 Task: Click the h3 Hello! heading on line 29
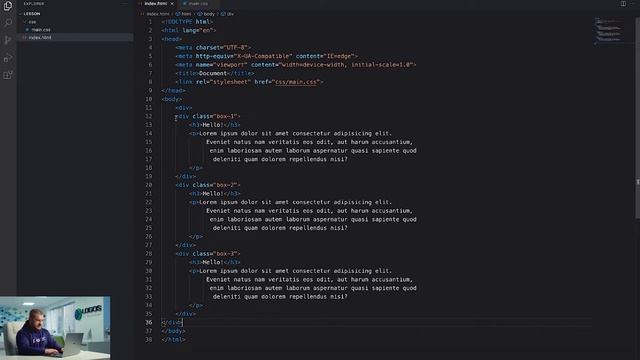[x=215, y=262]
